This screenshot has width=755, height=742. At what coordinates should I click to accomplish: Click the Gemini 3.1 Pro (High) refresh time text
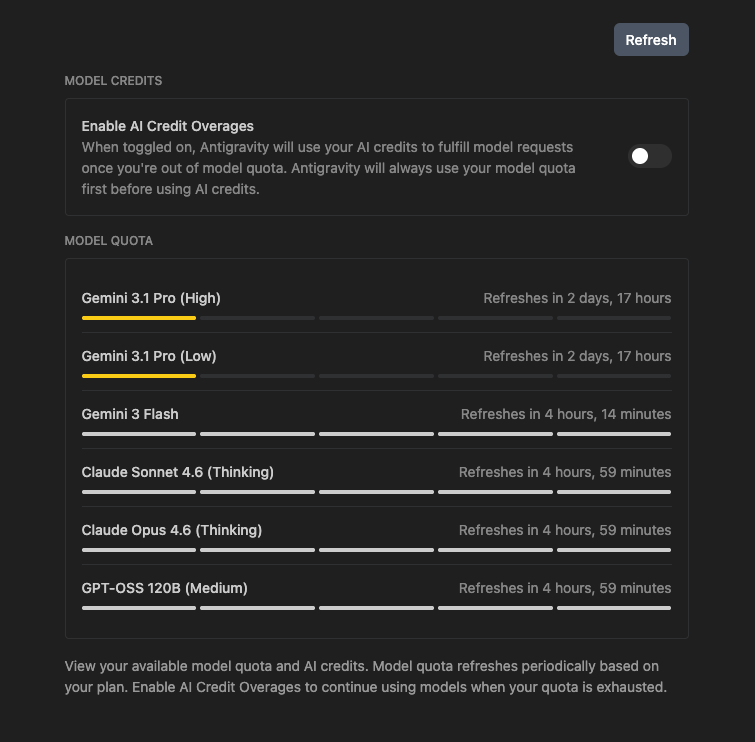coord(577,299)
